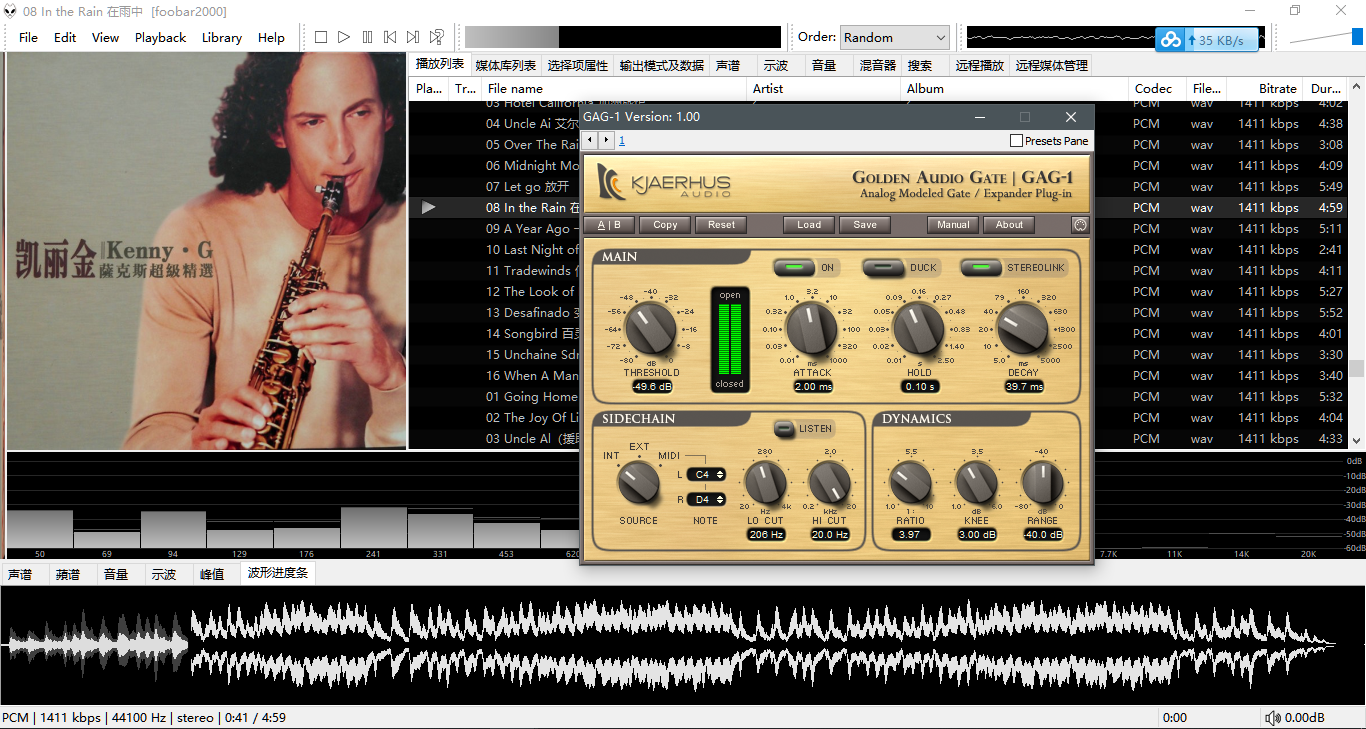Click the random playback icon
This screenshot has height=729, width=1366.
click(437, 37)
